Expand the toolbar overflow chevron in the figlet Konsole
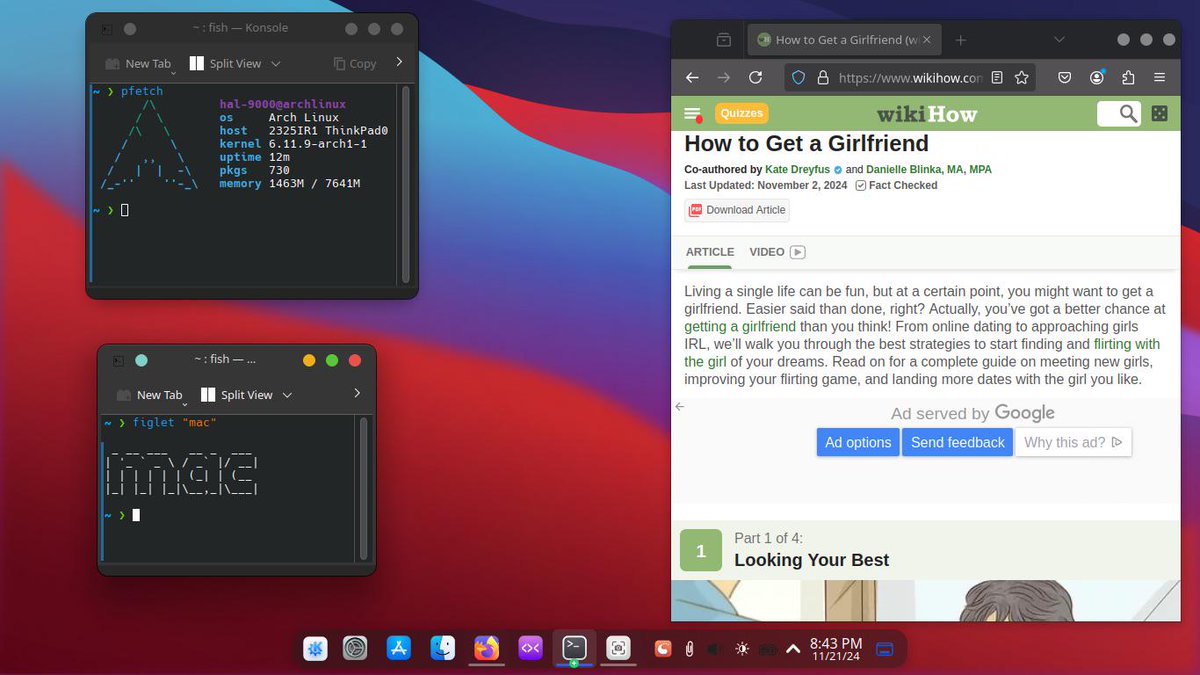The height and width of the screenshot is (675, 1200). point(357,394)
